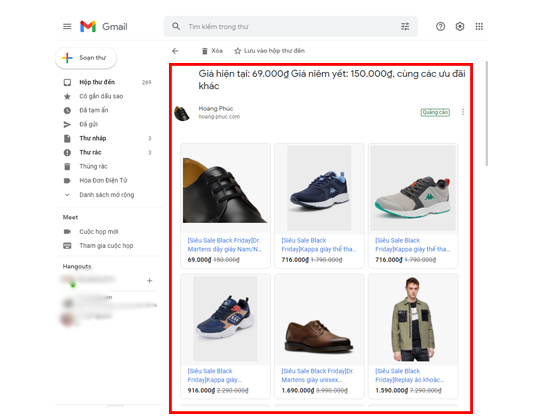The width and height of the screenshot is (560, 420).
Task: Click Friday]Kappa giày... 916.000₫ product link
Action: 215,376
